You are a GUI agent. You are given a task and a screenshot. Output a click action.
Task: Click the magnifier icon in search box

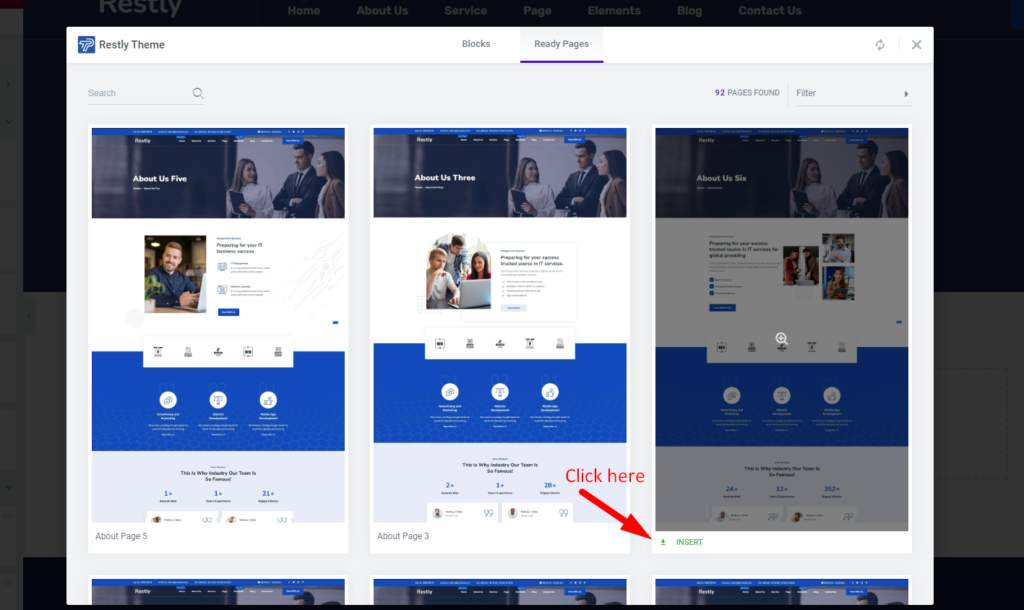pyautogui.click(x=198, y=93)
